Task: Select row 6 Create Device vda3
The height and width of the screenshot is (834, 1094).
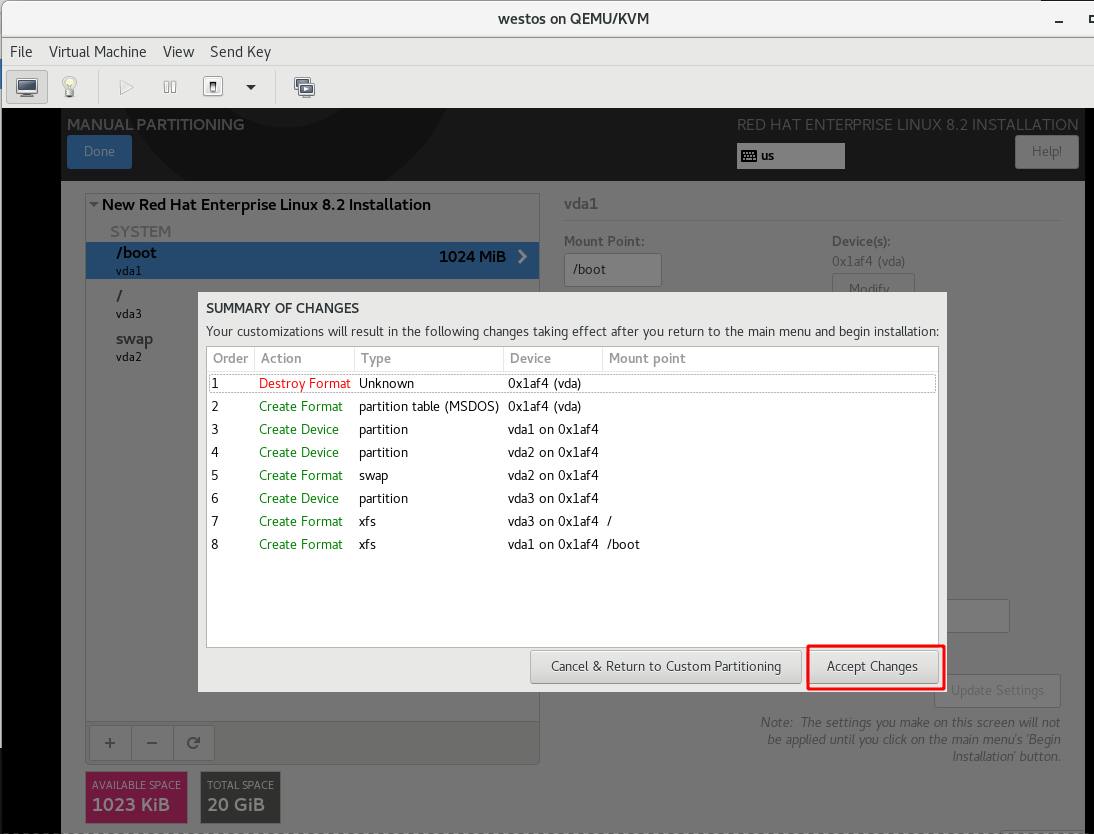Action: coord(572,498)
